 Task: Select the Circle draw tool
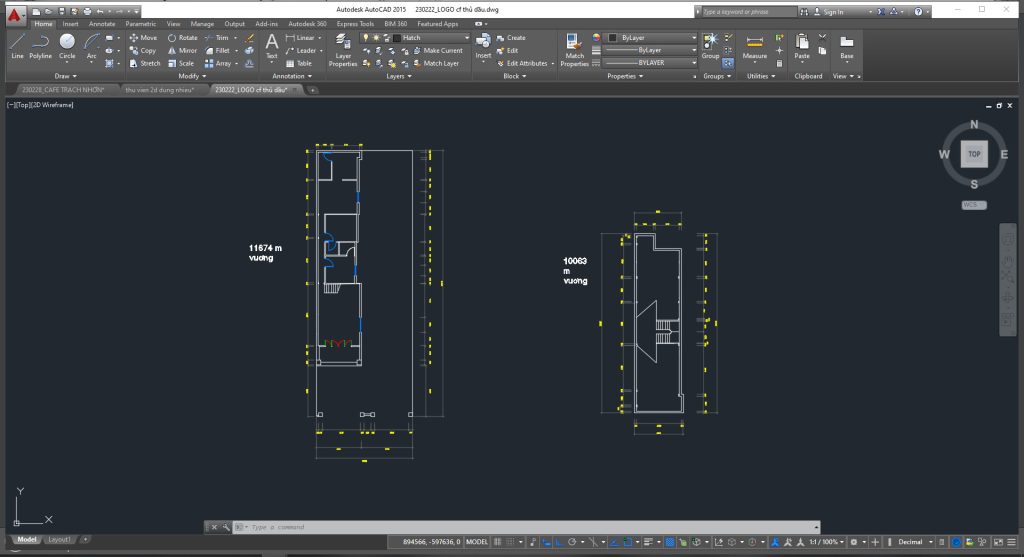67,46
